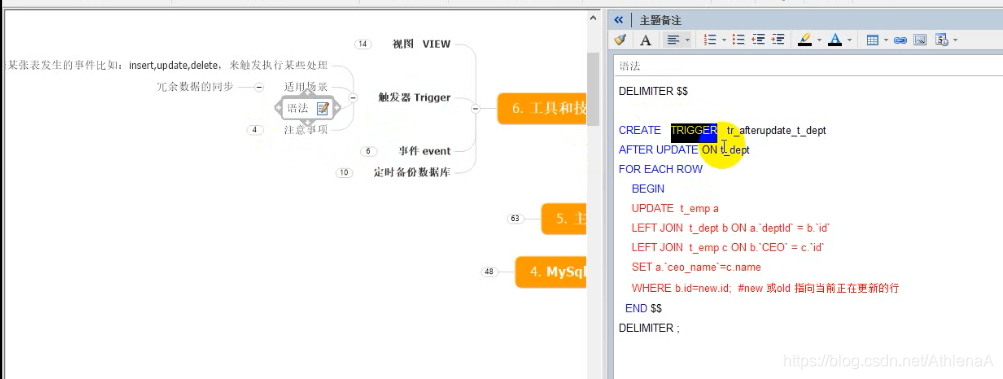The image size is (1003, 379).
Task: Expand the 视图 VIEW branch showing 14
Action: [363, 44]
